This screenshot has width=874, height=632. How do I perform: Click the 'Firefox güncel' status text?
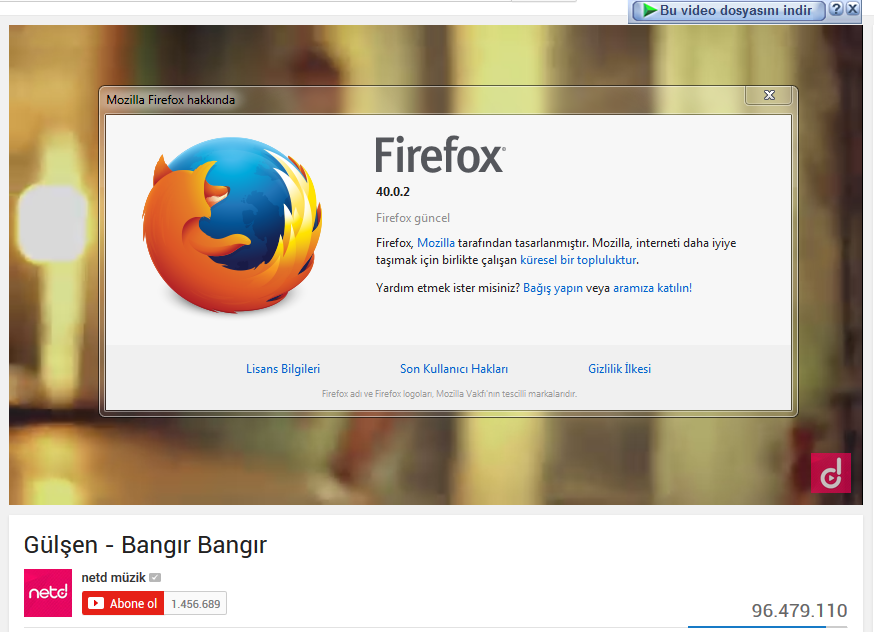click(x=412, y=218)
